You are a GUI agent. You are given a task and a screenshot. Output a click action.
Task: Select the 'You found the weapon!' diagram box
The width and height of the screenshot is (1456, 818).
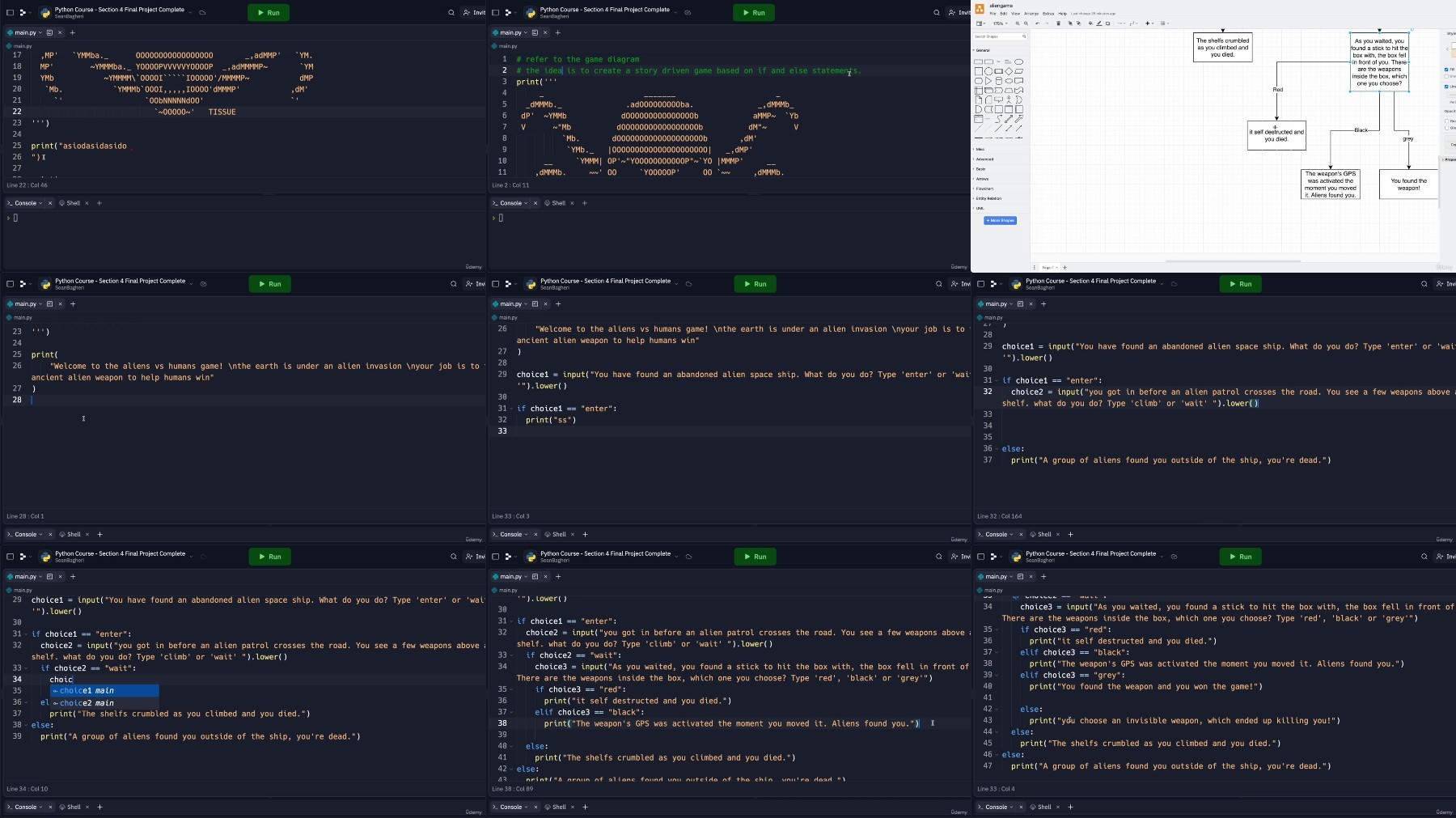tap(1408, 184)
